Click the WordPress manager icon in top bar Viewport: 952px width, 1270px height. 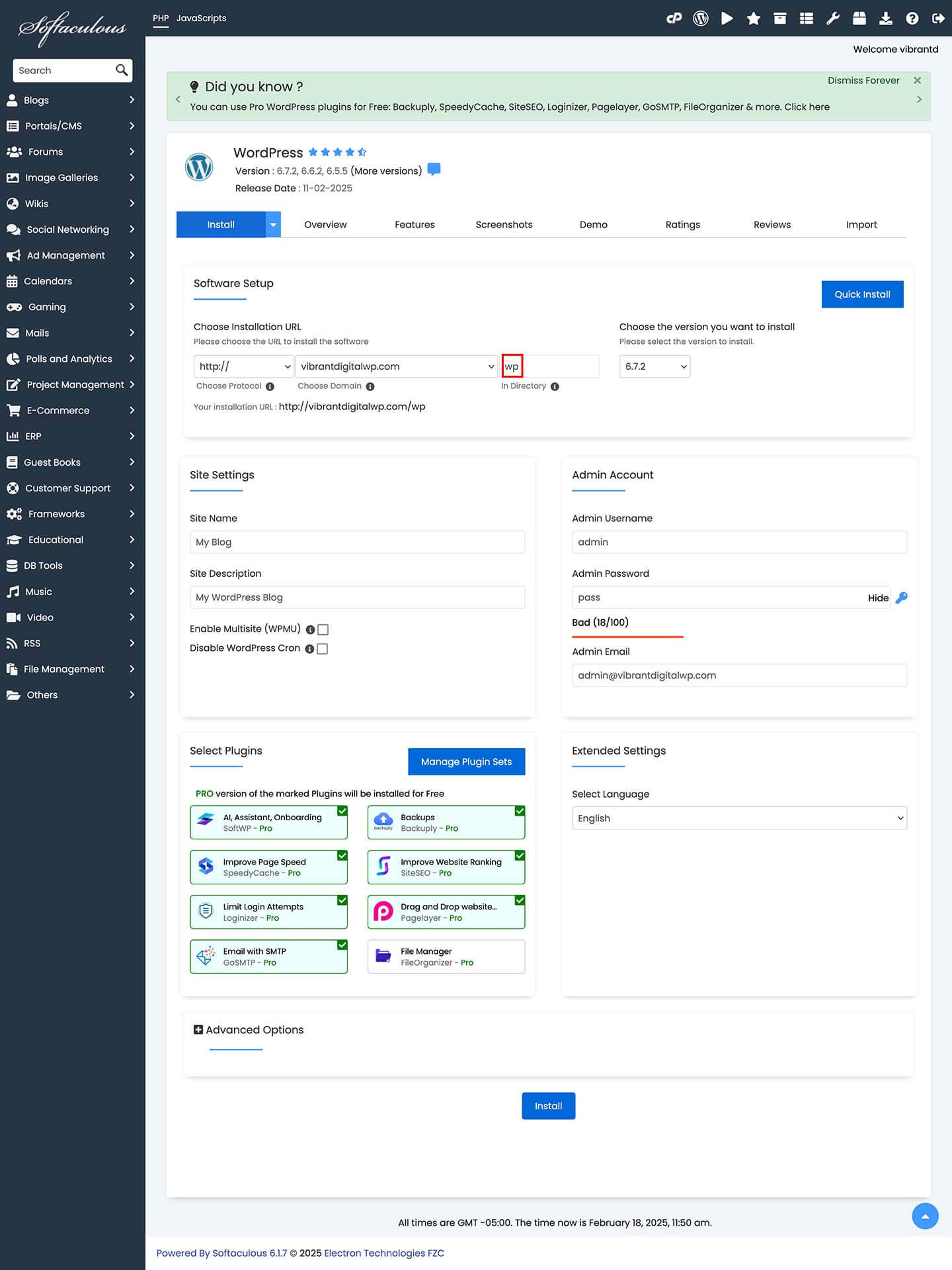tap(701, 19)
